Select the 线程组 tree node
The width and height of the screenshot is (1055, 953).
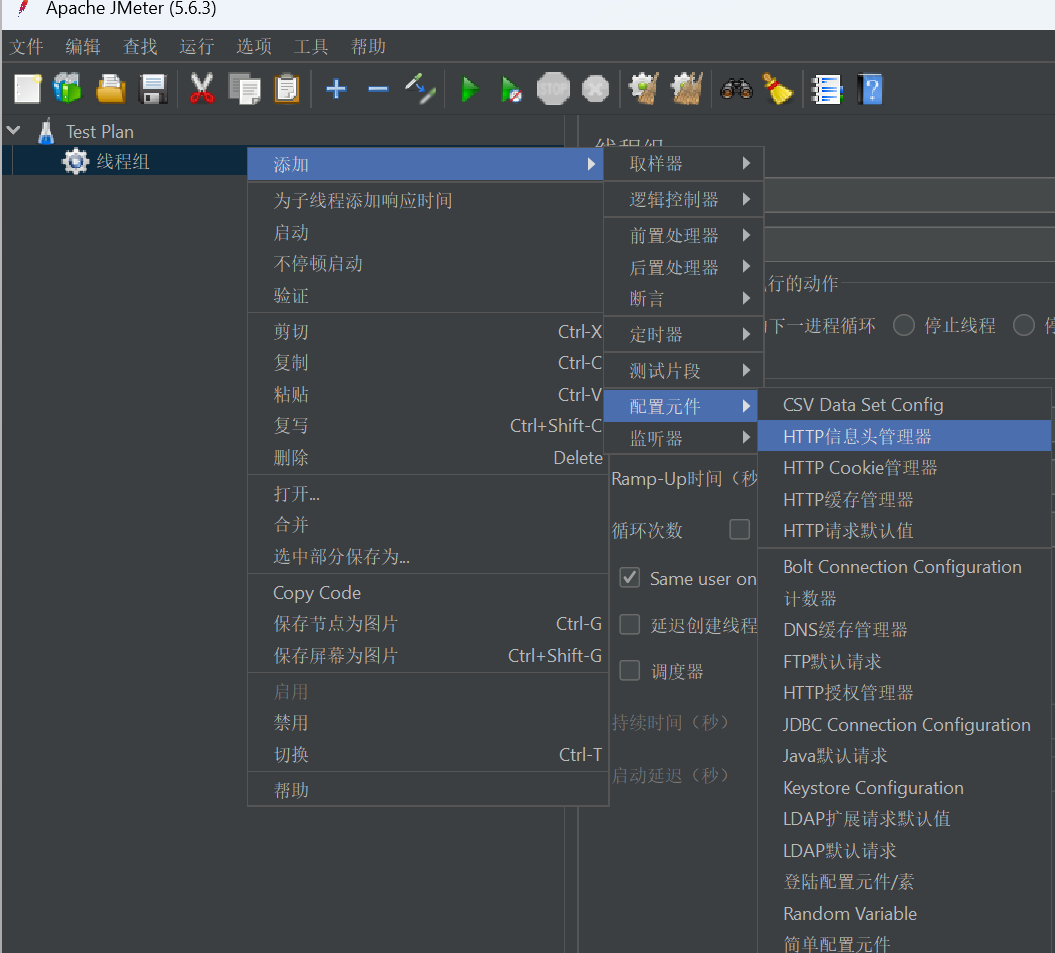(123, 162)
